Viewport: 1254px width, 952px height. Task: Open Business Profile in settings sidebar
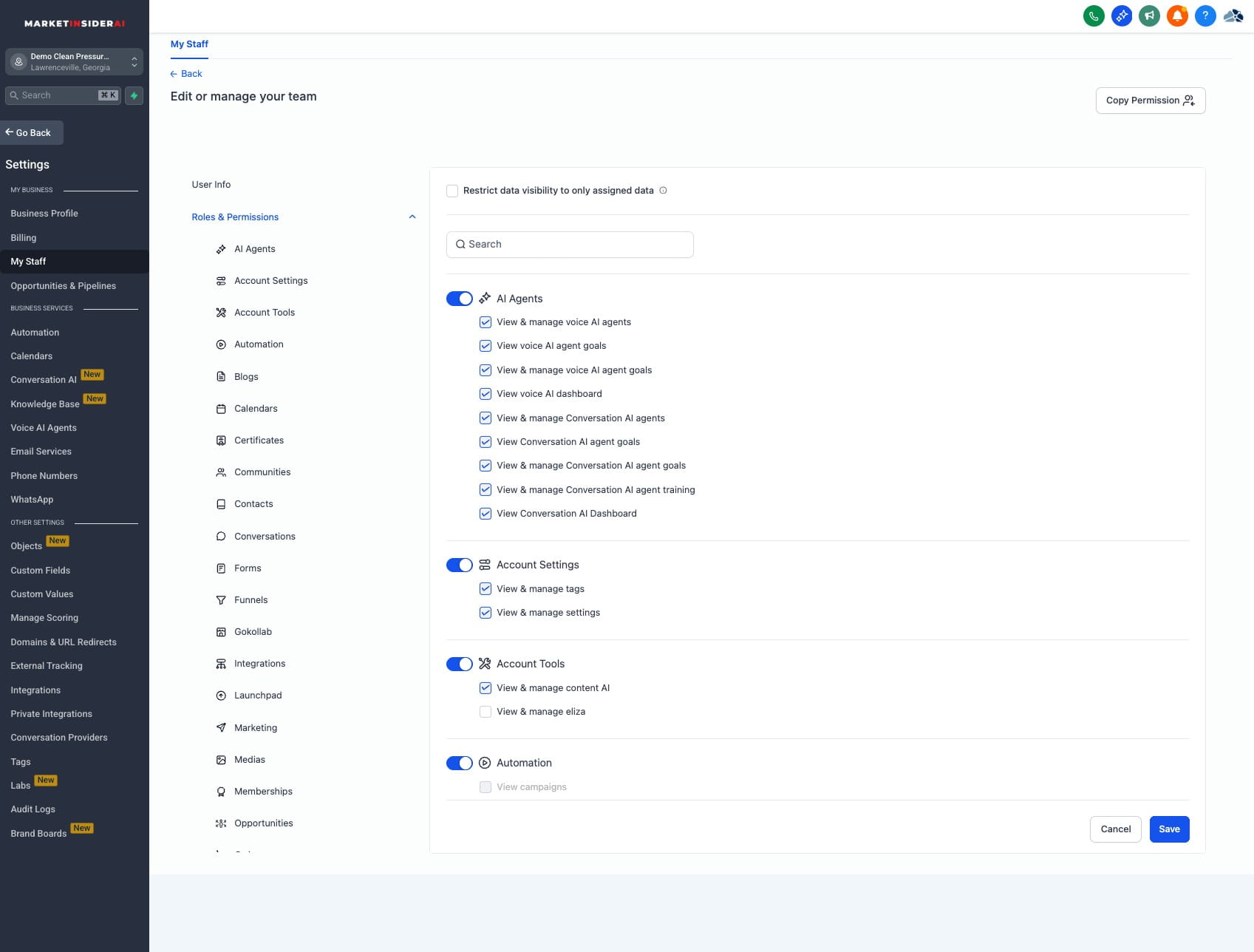click(44, 214)
